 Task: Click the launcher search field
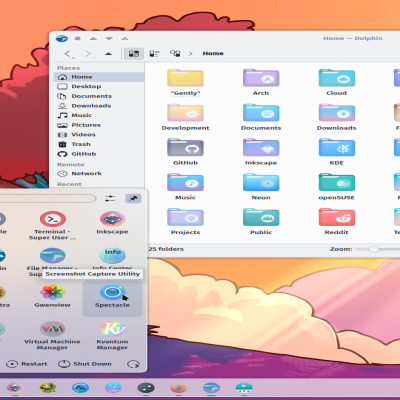coord(47,199)
